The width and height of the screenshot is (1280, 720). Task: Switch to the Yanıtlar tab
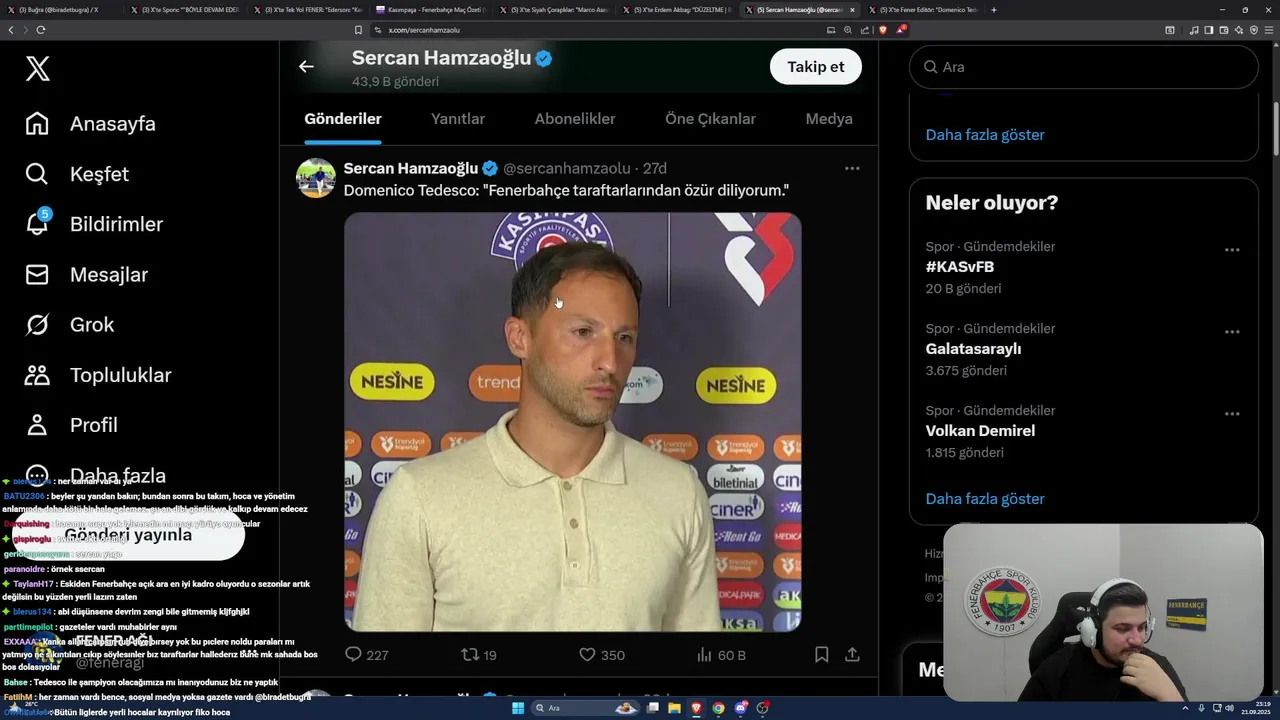(x=458, y=119)
